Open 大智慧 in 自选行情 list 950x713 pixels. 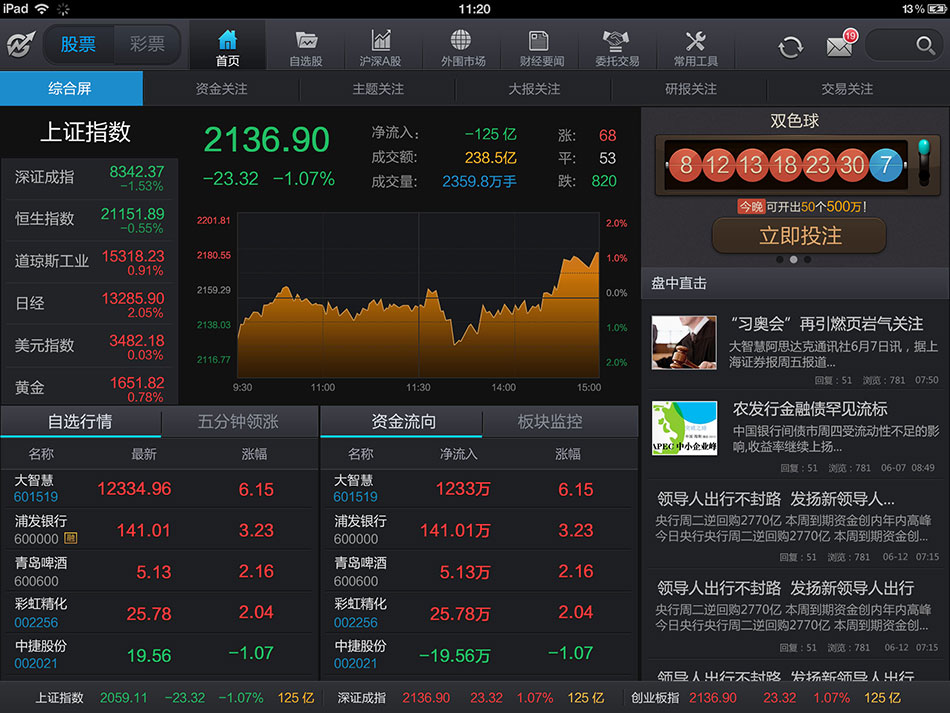pyautogui.click(x=159, y=489)
